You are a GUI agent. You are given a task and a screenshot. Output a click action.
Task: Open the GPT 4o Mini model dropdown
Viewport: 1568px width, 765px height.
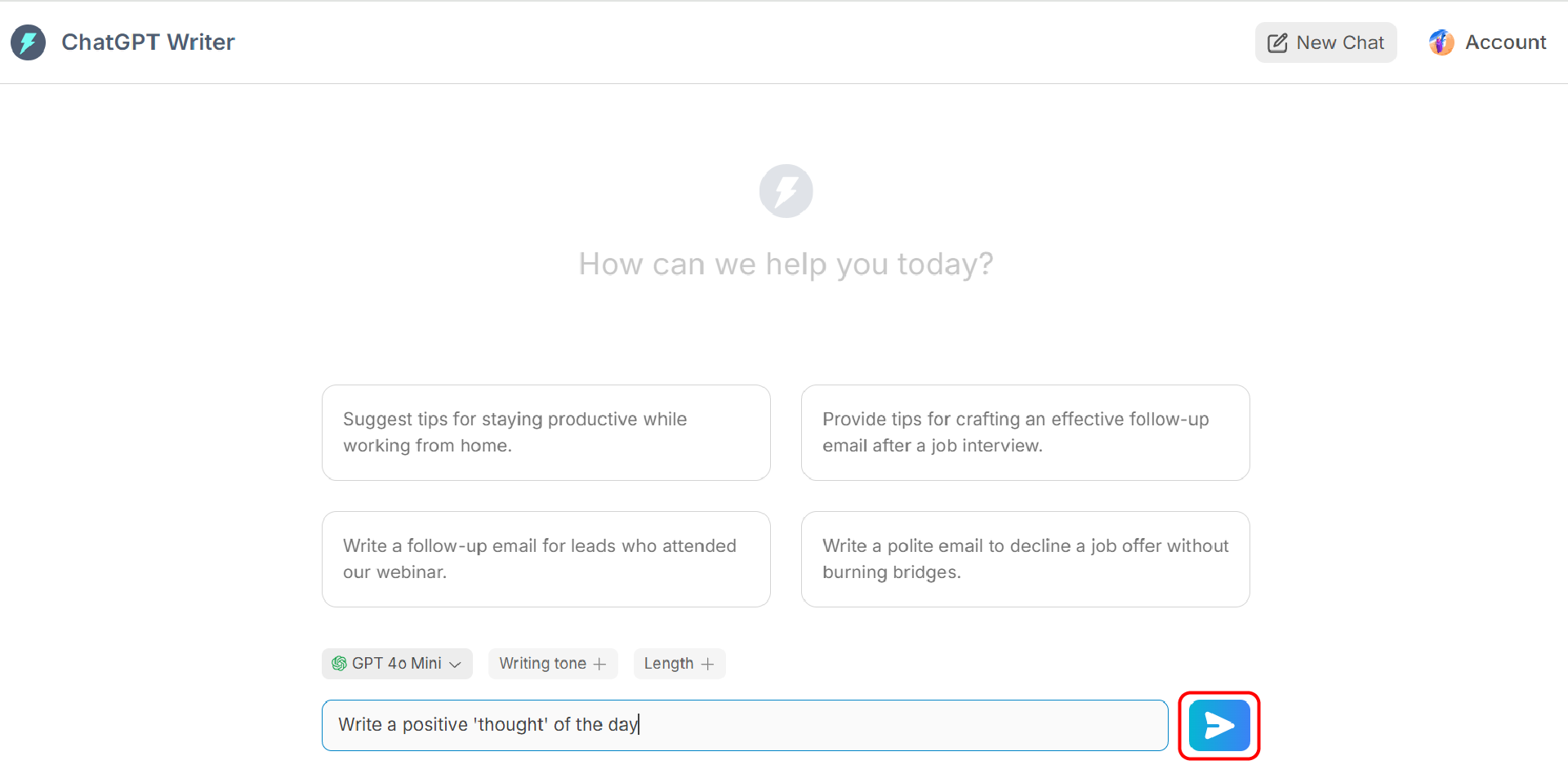pos(397,664)
